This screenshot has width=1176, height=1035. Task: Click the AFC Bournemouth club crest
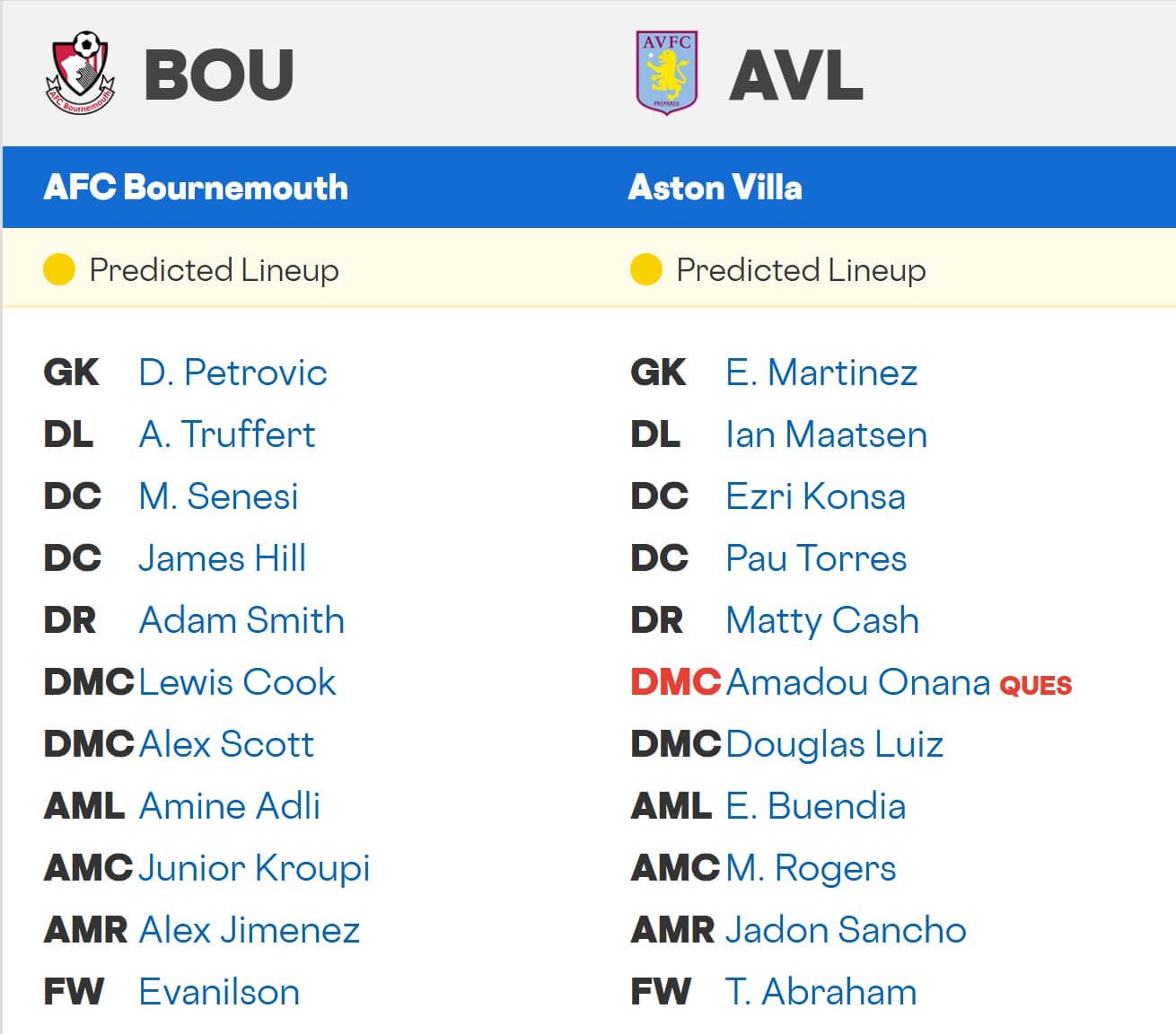point(79,72)
